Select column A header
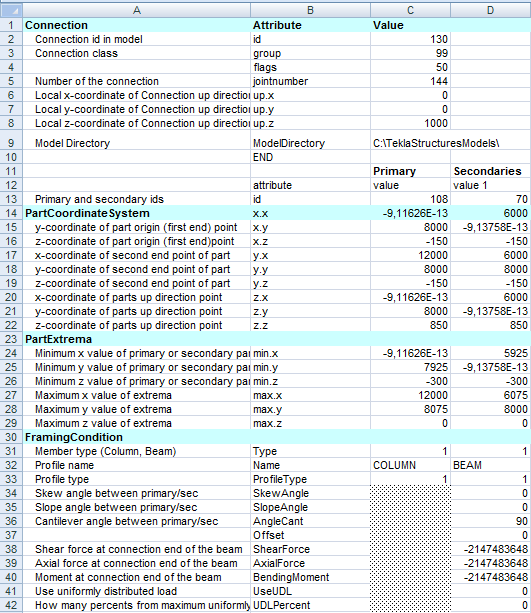The width and height of the screenshot is (531, 613). [136, 10]
